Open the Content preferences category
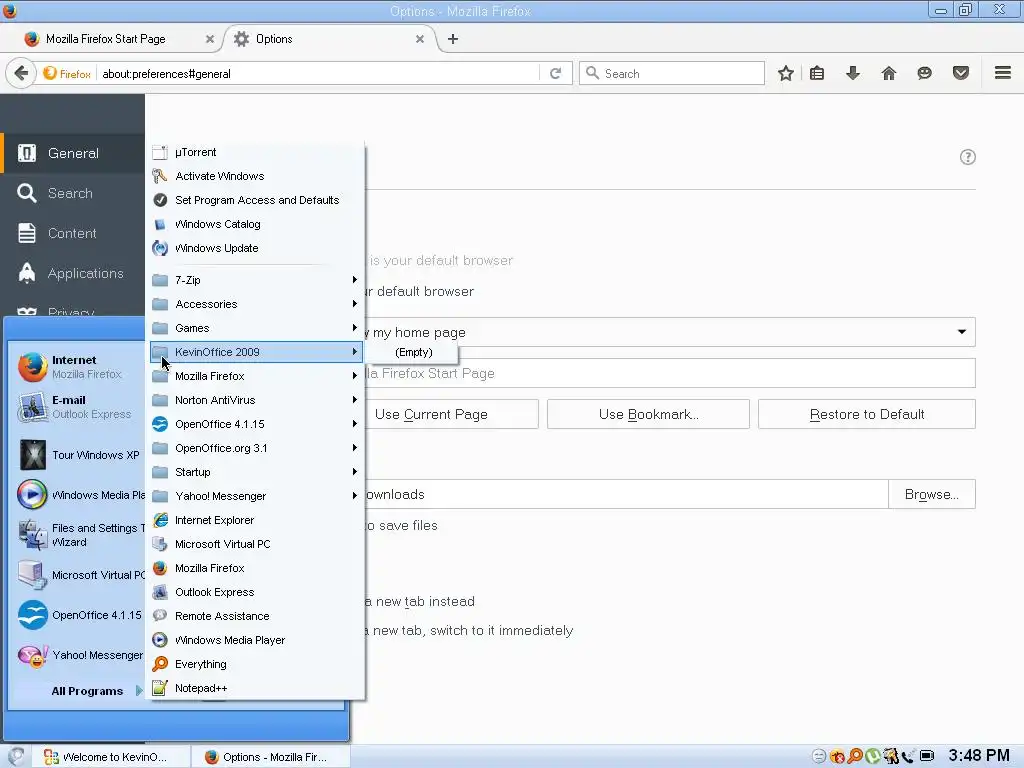 [x=72, y=233]
